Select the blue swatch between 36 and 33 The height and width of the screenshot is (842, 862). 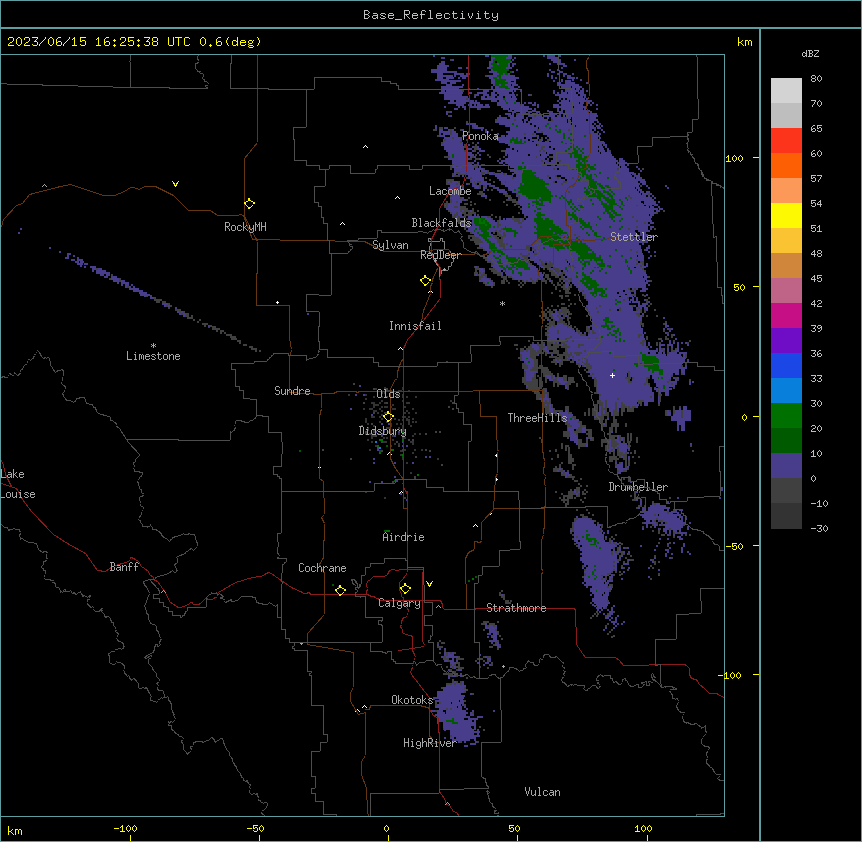786,365
